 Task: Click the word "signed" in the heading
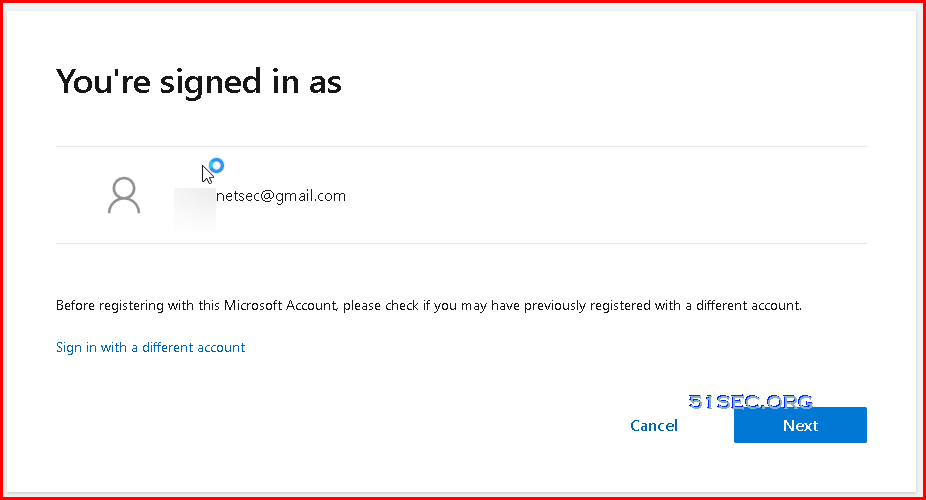click(x=210, y=83)
